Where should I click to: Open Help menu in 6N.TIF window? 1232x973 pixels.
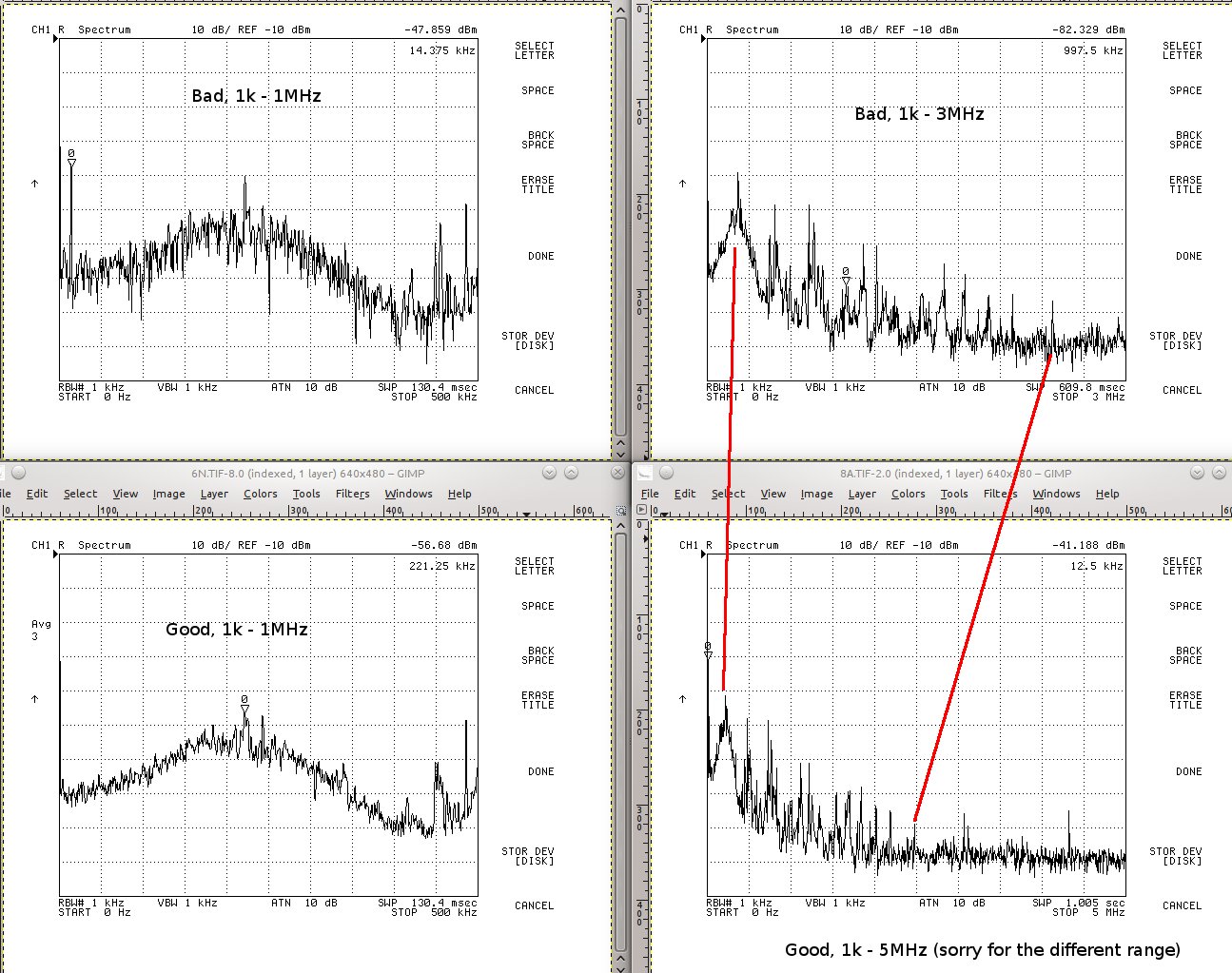(x=460, y=494)
